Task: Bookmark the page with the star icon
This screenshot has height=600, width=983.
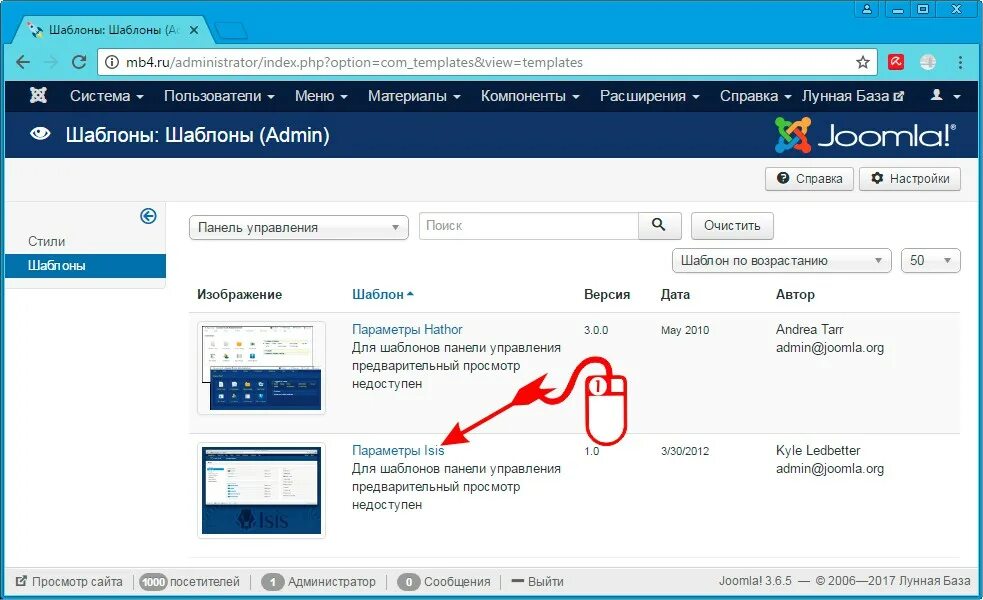Action: pos(862,61)
